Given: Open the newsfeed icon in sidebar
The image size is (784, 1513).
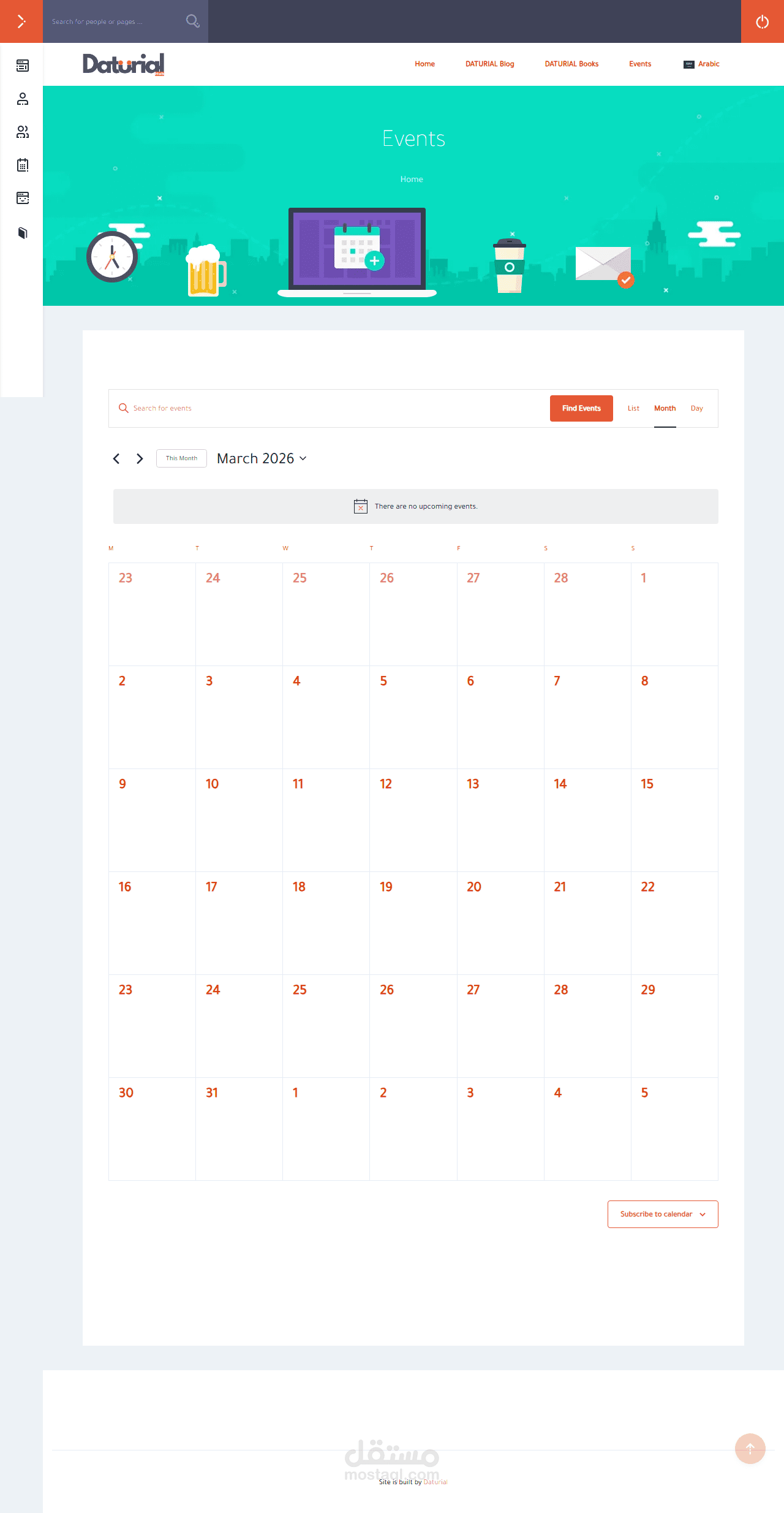Looking at the screenshot, I should coord(23,66).
